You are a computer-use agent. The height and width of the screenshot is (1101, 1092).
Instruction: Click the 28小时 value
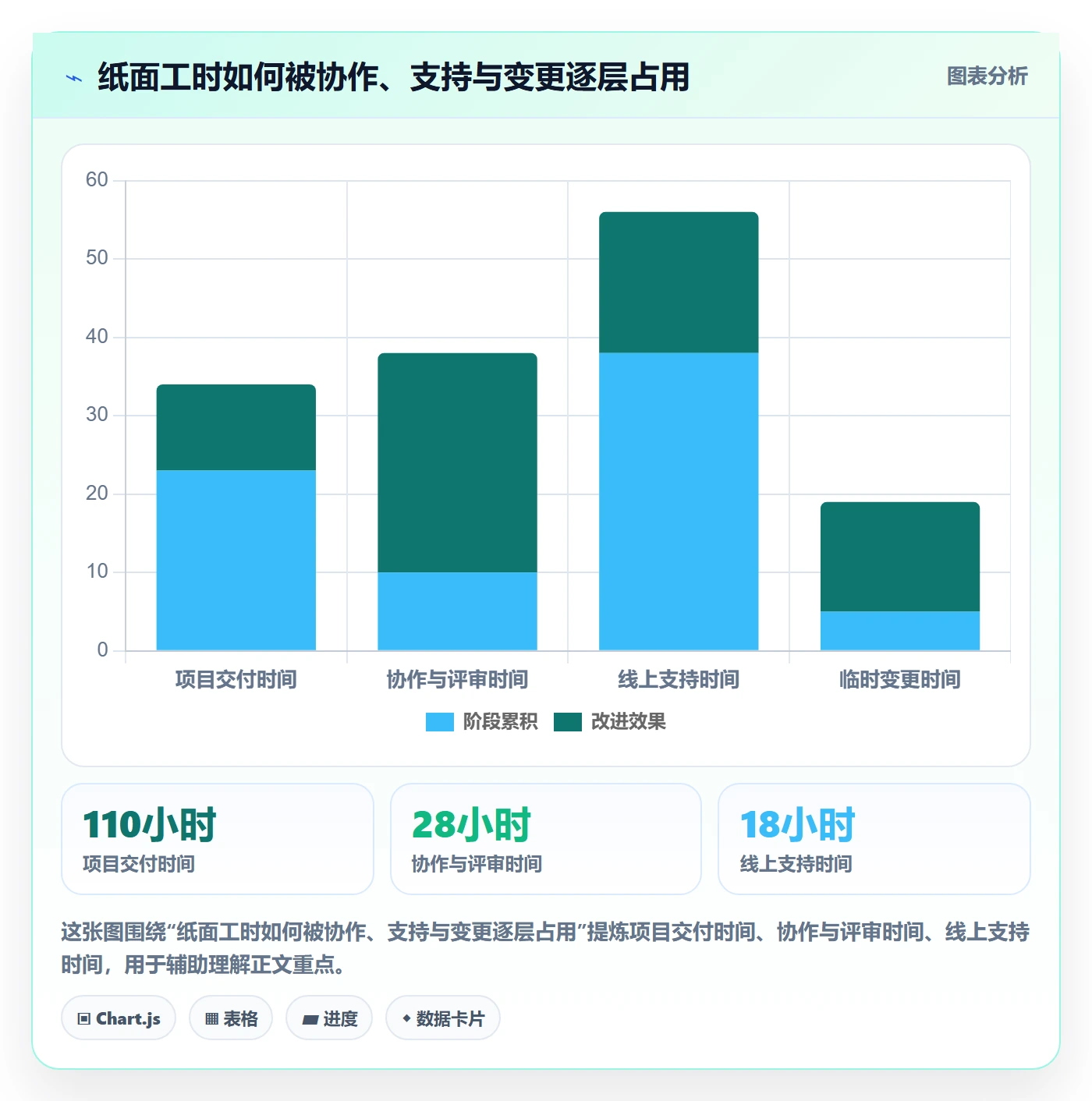(471, 825)
